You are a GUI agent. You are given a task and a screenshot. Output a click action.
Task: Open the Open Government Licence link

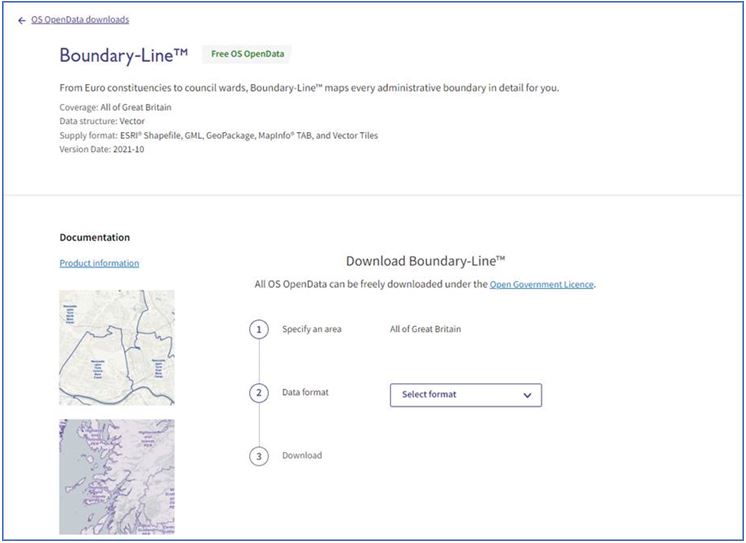pyautogui.click(x=541, y=285)
